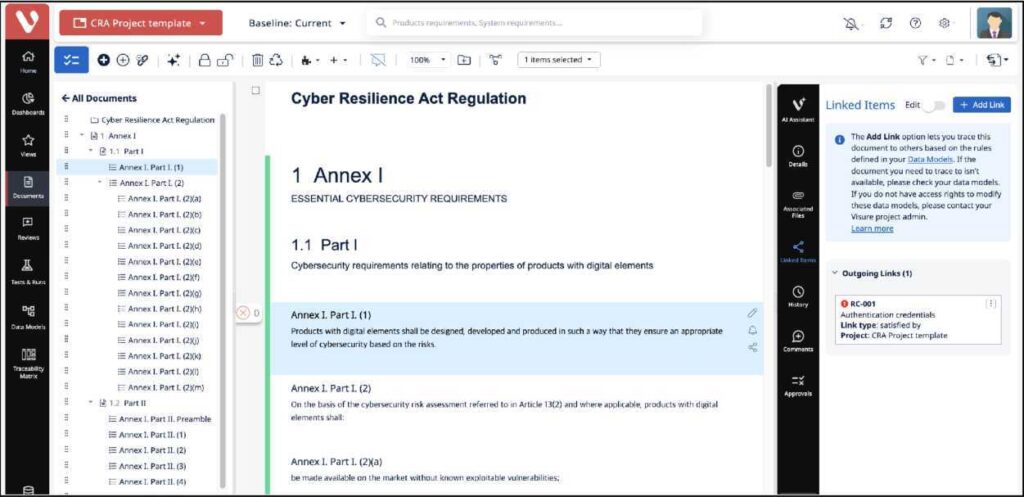Open the Views section
Image resolution: width=1024 pixels, height=497 pixels.
[x=28, y=145]
